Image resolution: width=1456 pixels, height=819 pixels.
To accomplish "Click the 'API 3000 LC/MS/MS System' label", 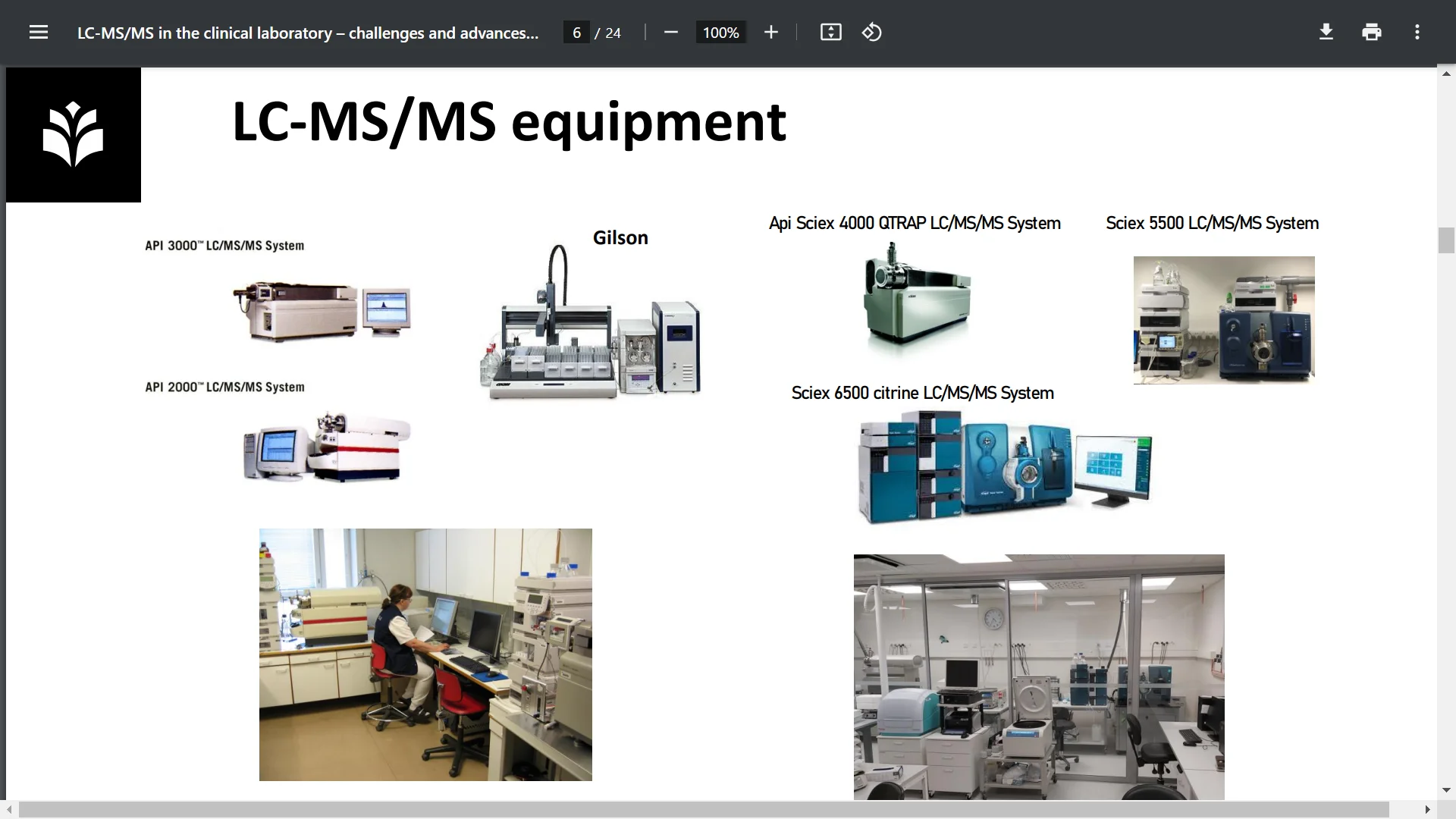I will (224, 246).
